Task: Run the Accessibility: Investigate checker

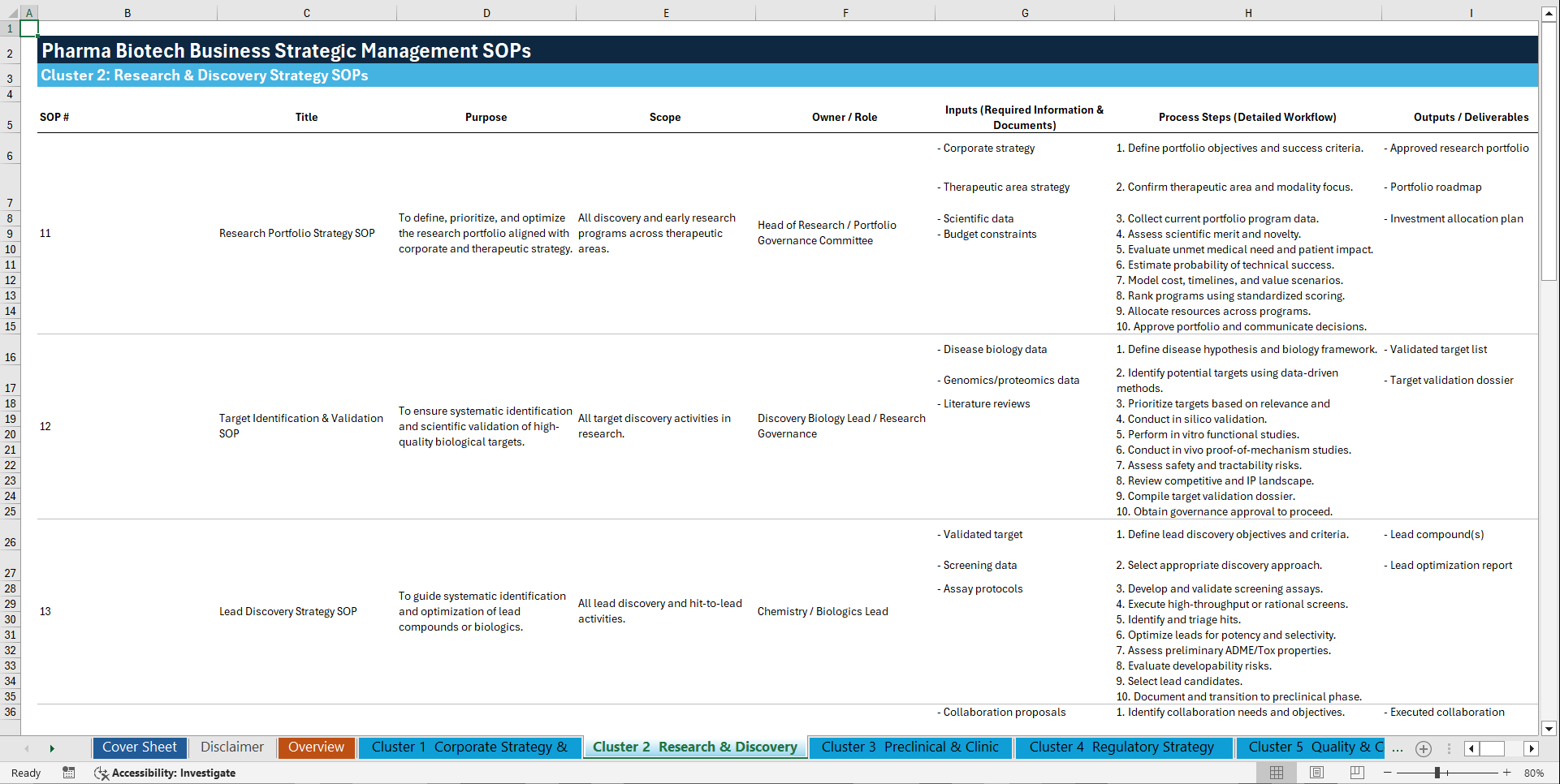Action: (x=165, y=773)
